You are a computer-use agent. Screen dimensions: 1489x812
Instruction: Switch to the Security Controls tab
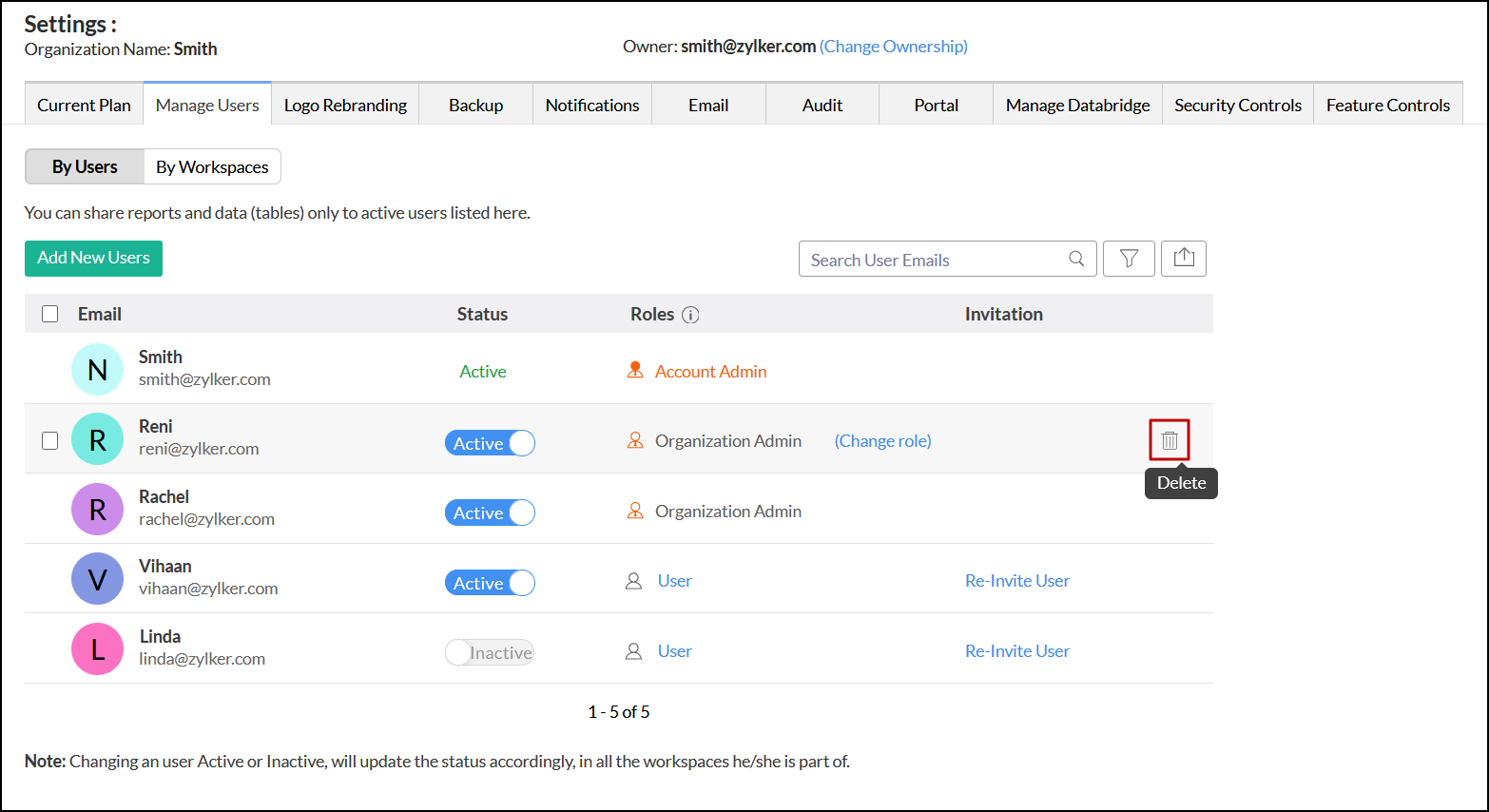coord(1237,105)
